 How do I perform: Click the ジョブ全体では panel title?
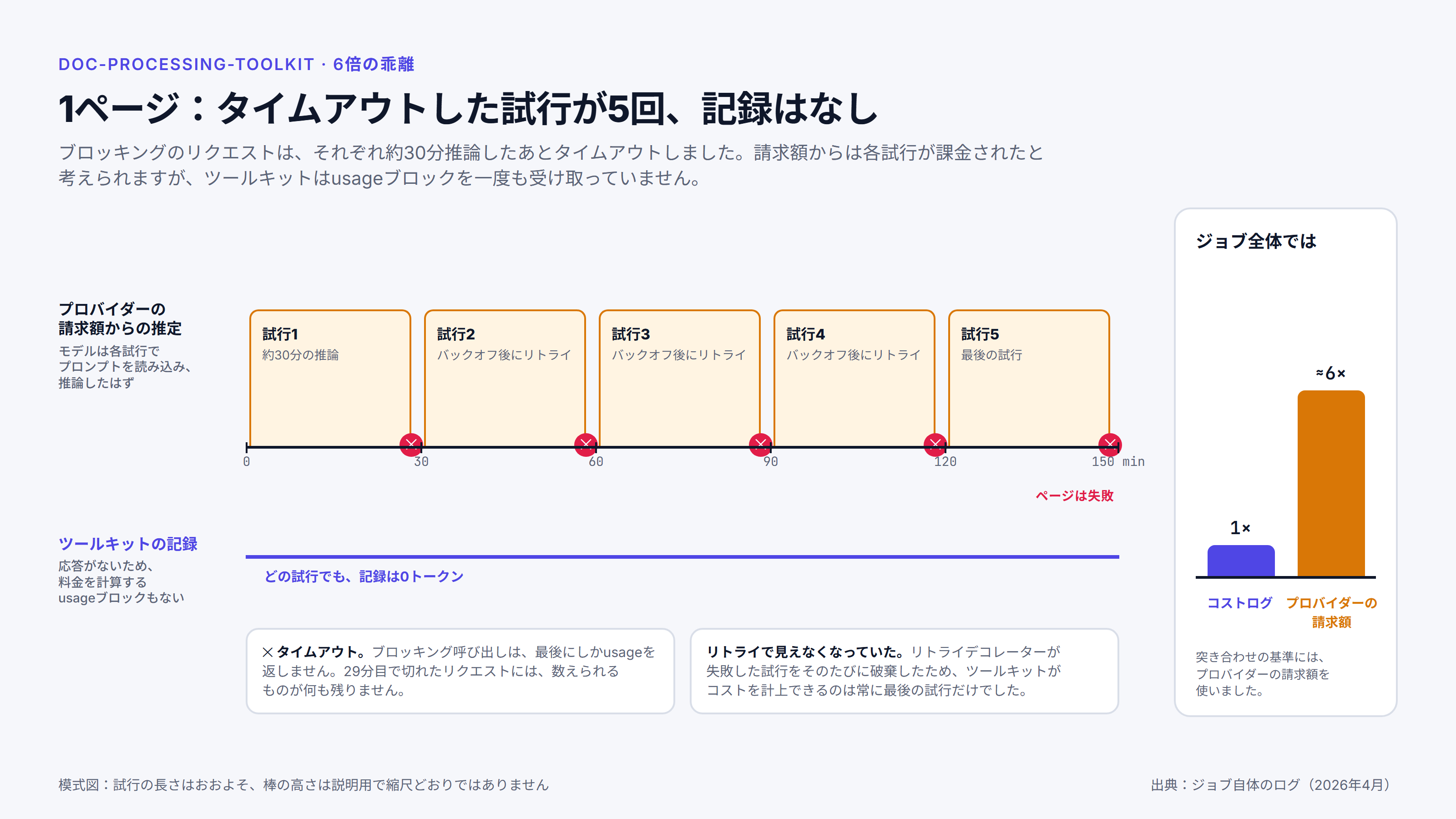pos(1255,241)
